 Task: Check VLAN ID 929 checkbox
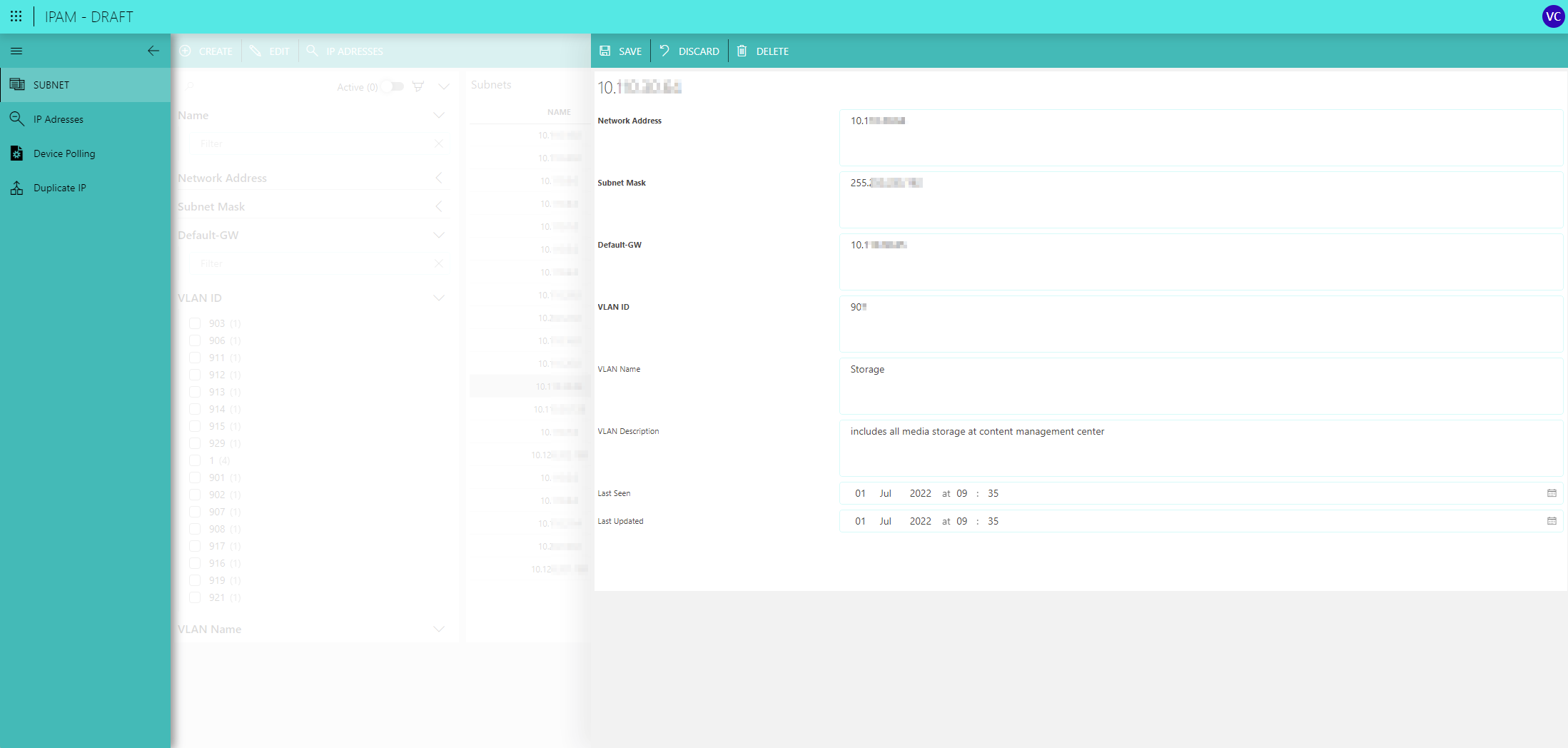point(195,443)
